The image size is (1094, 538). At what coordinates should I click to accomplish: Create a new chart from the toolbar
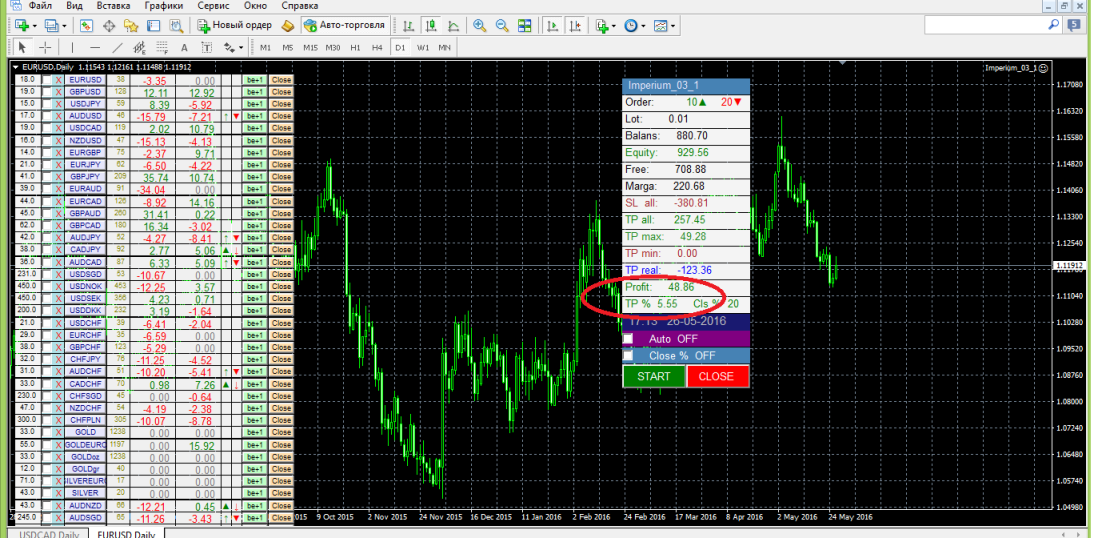click(21, 26)
